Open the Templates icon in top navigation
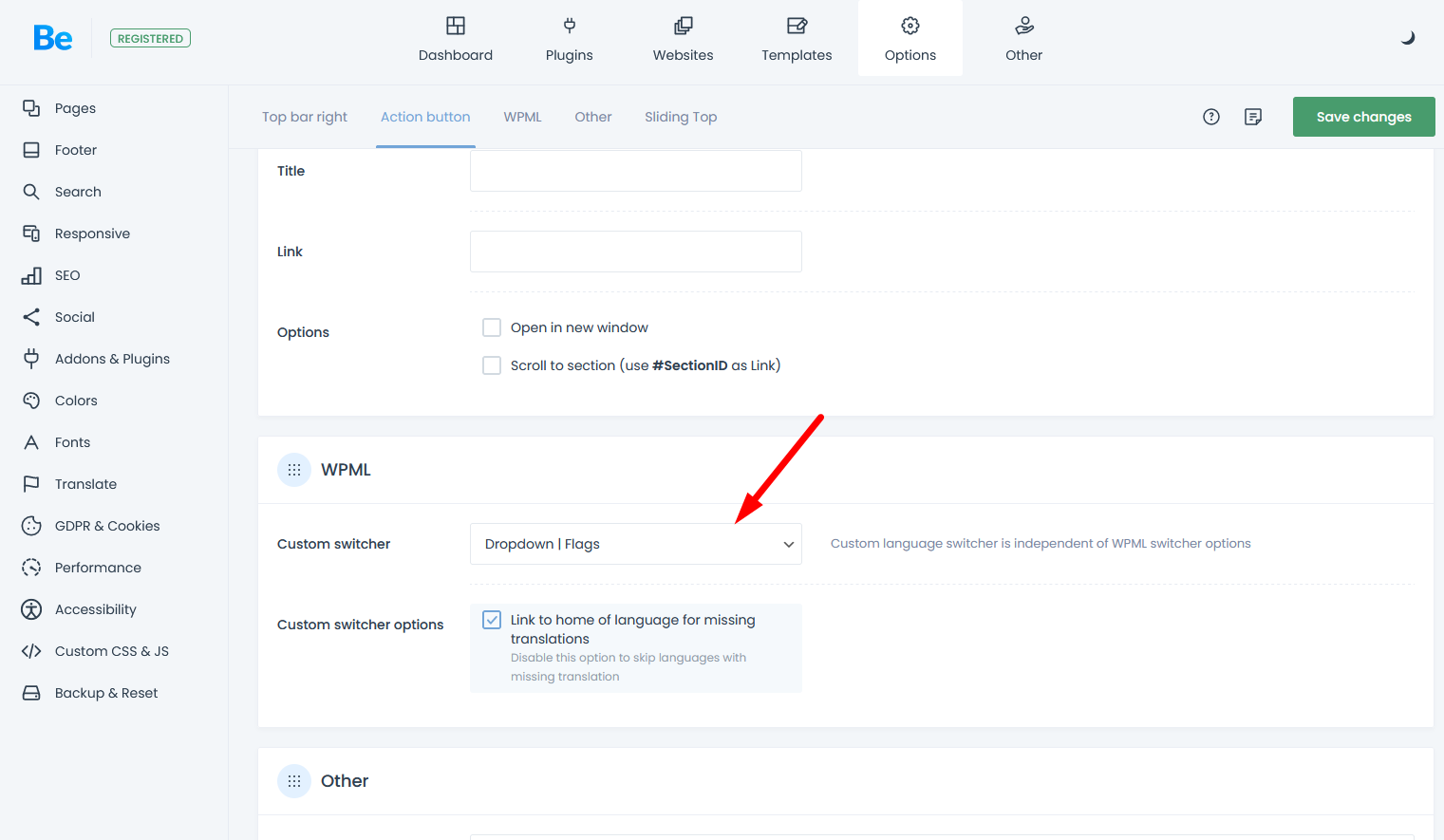1444x840 pixels. coord(797,26)
